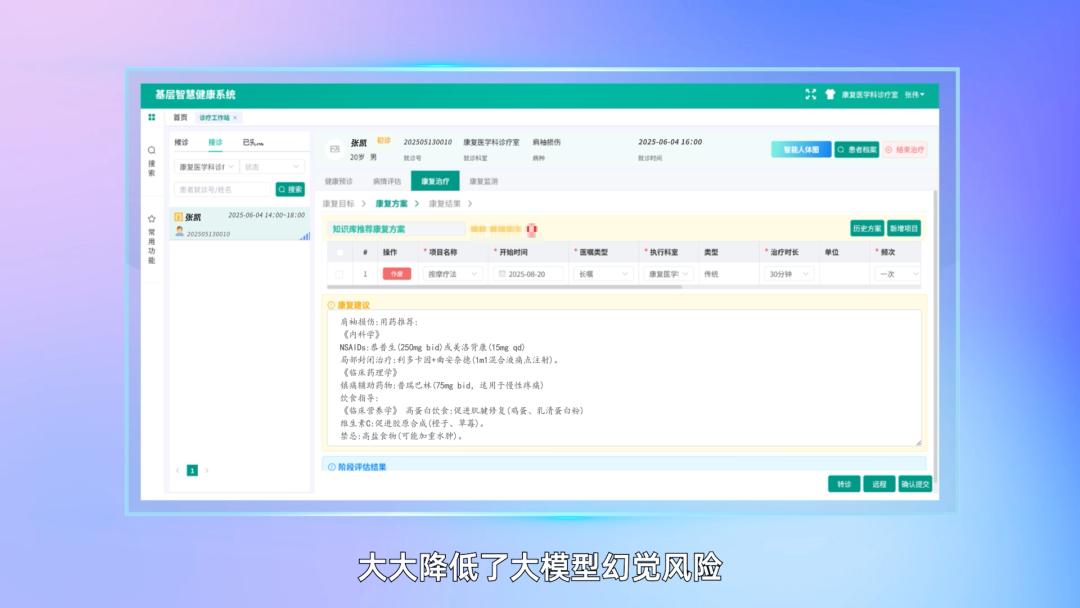Open 患者档案 button
The image size is (1080, 608).
[x=857, y=149]
